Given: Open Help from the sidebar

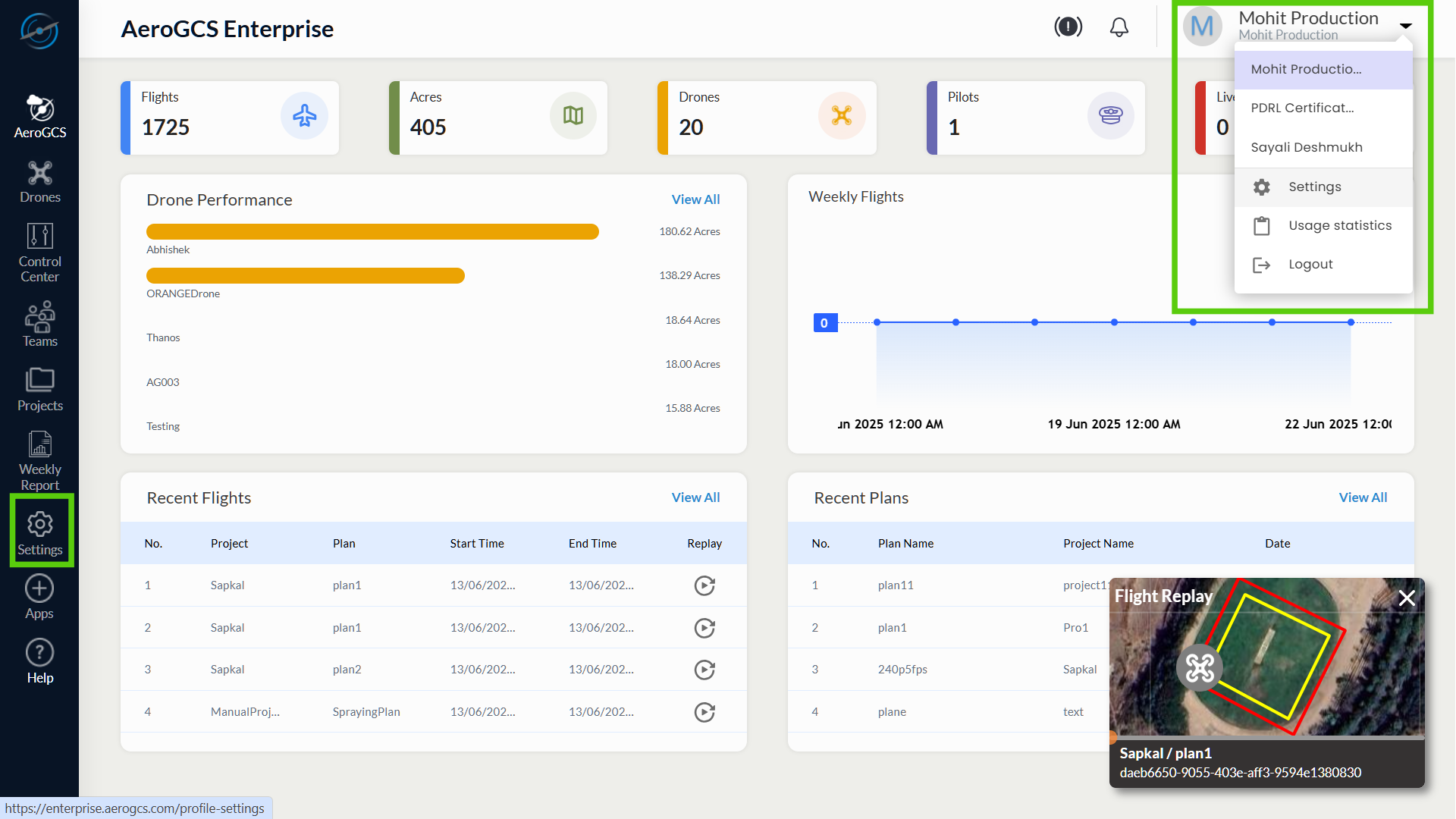Looking at the screenshot, I should [x=39, y=662].
